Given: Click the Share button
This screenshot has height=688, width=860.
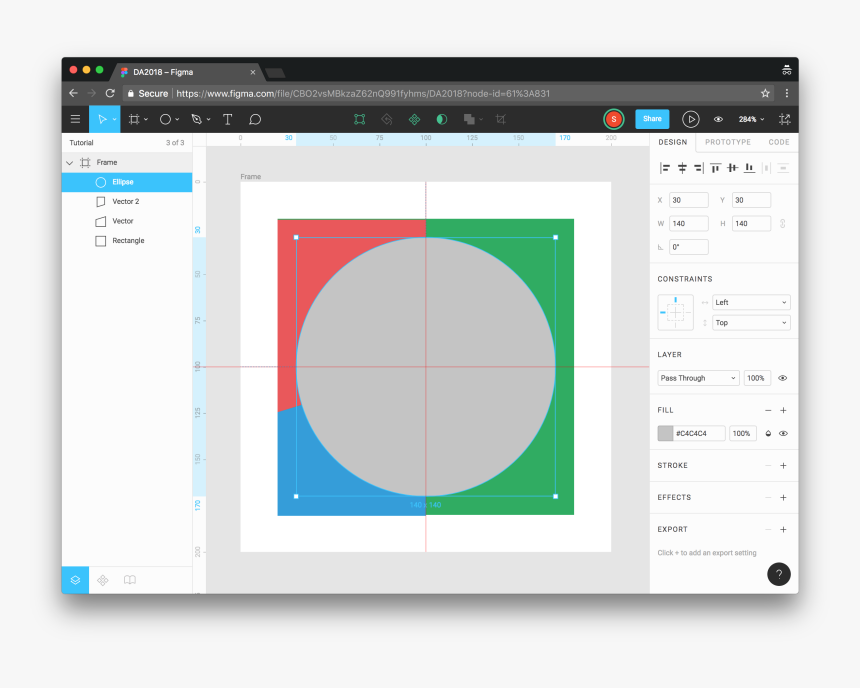Looking at the screenshot, I should (x=652, y=119).
